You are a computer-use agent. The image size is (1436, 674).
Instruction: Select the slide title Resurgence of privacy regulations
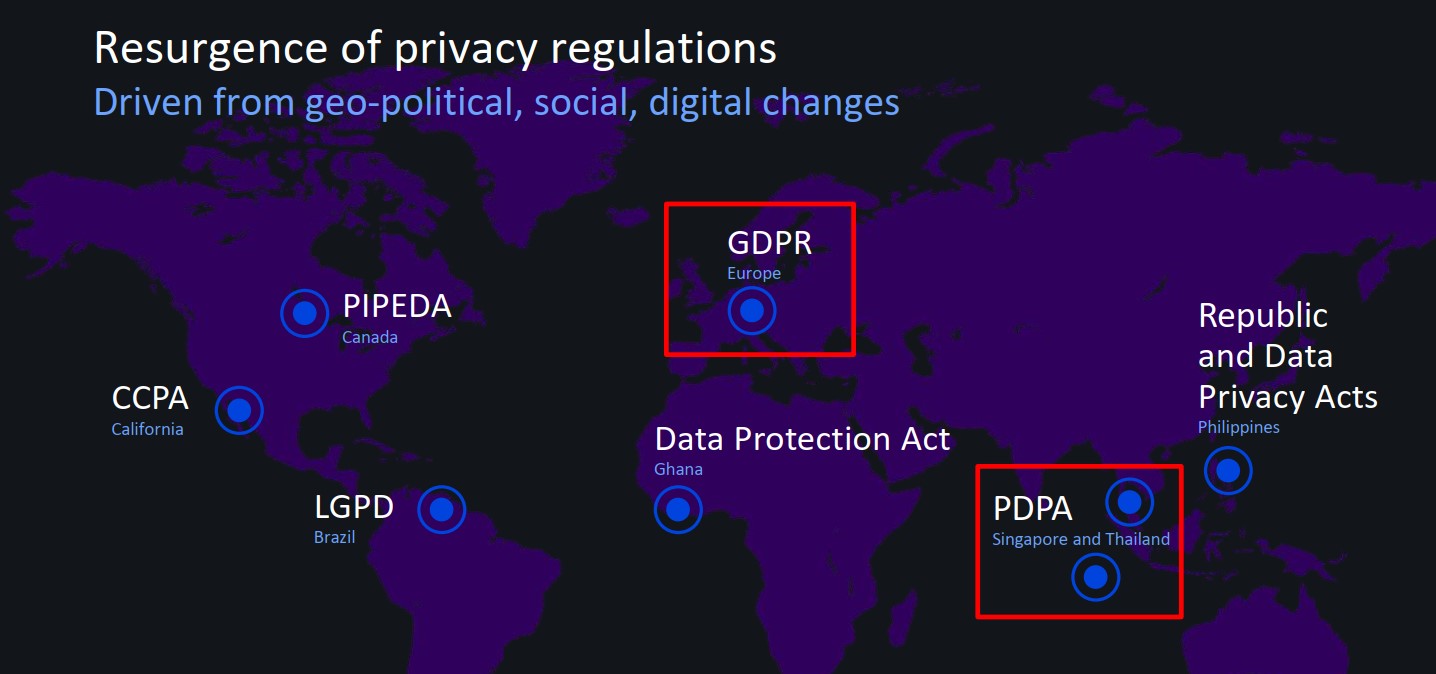435,48
